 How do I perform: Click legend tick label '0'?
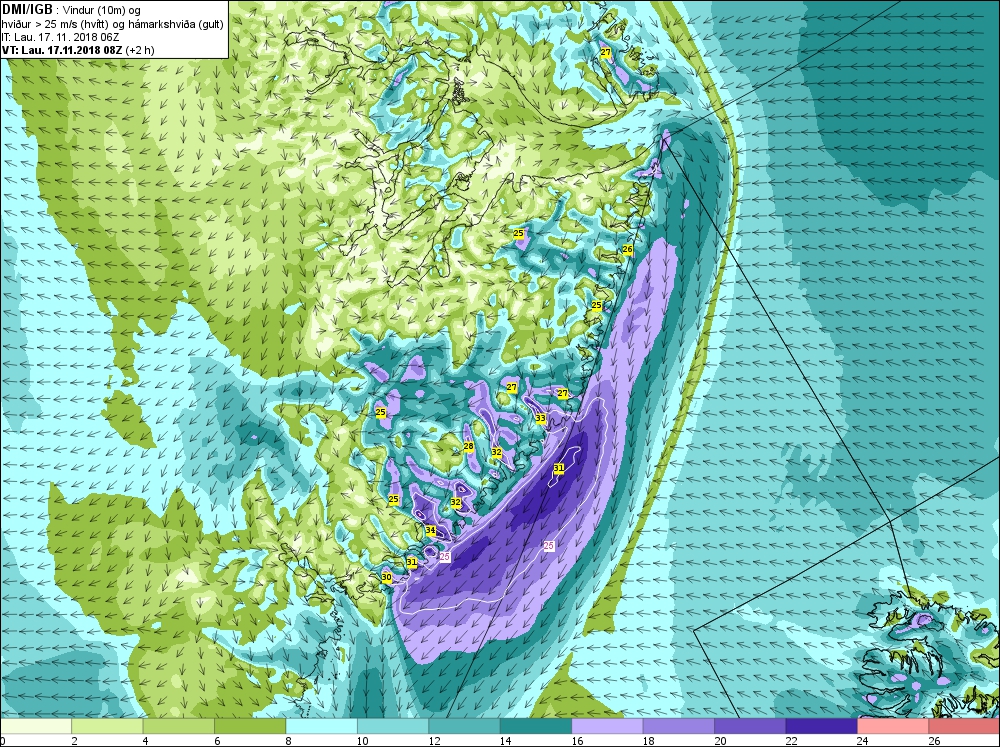click(x=3, y=741)
